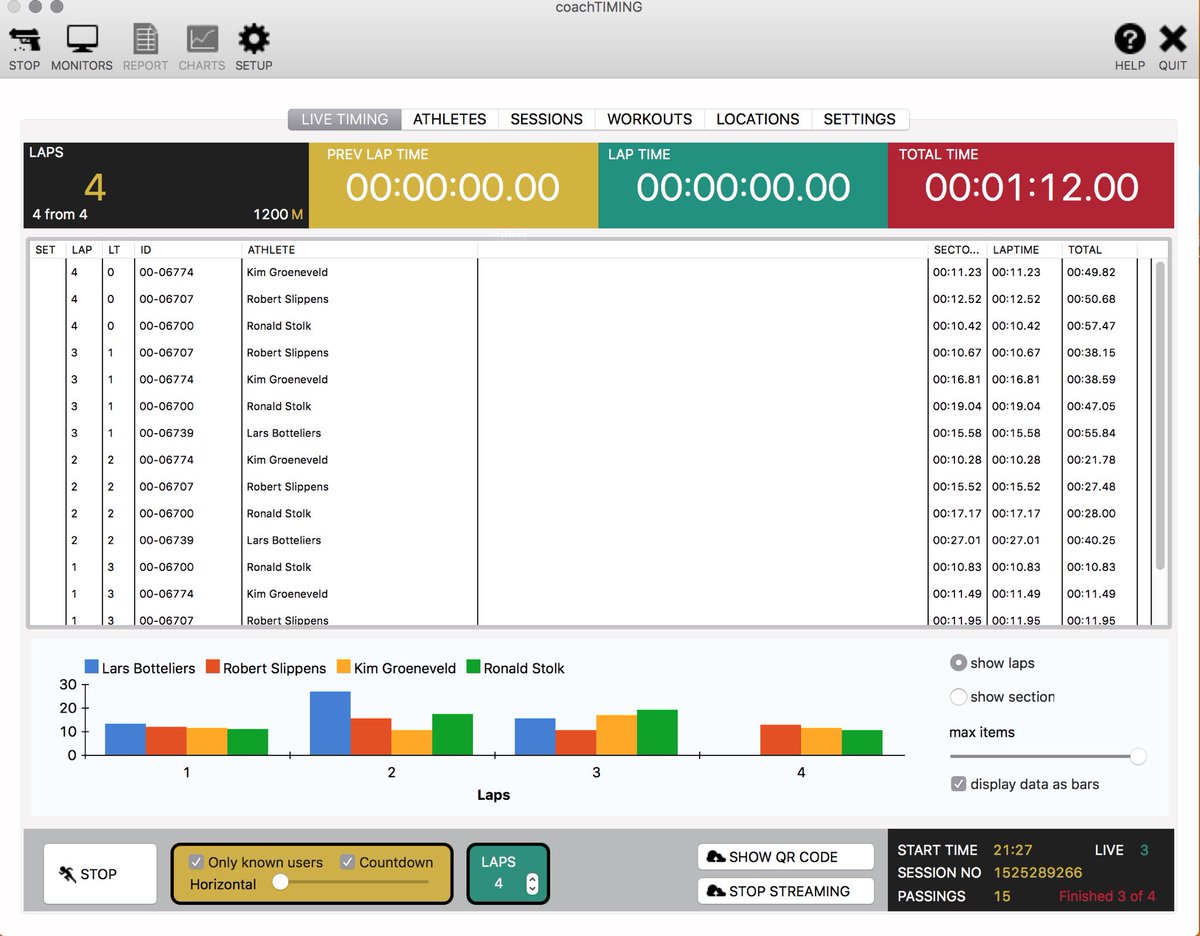Screen dimensions: 1200x936
Task: Click the PREV LAP TIME panel
Action: pos(453,185)
